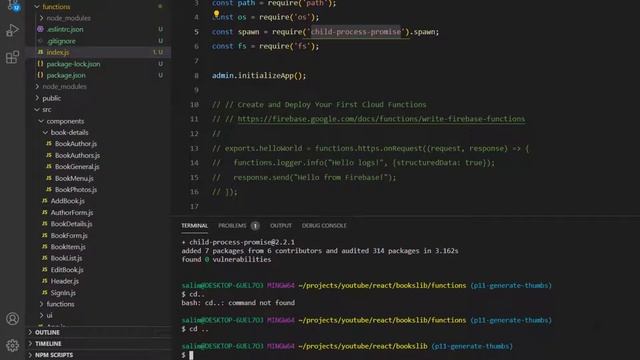Viewport: 640px width, 360px height.
Task: Click the JS icon of BookAuthor.js
Action: coord(49,144)
